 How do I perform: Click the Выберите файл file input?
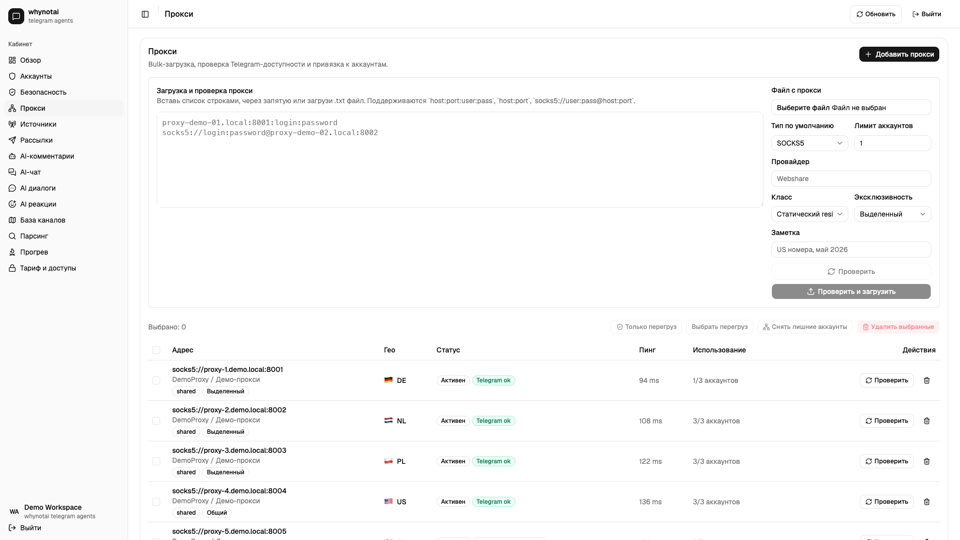[851, 108]
